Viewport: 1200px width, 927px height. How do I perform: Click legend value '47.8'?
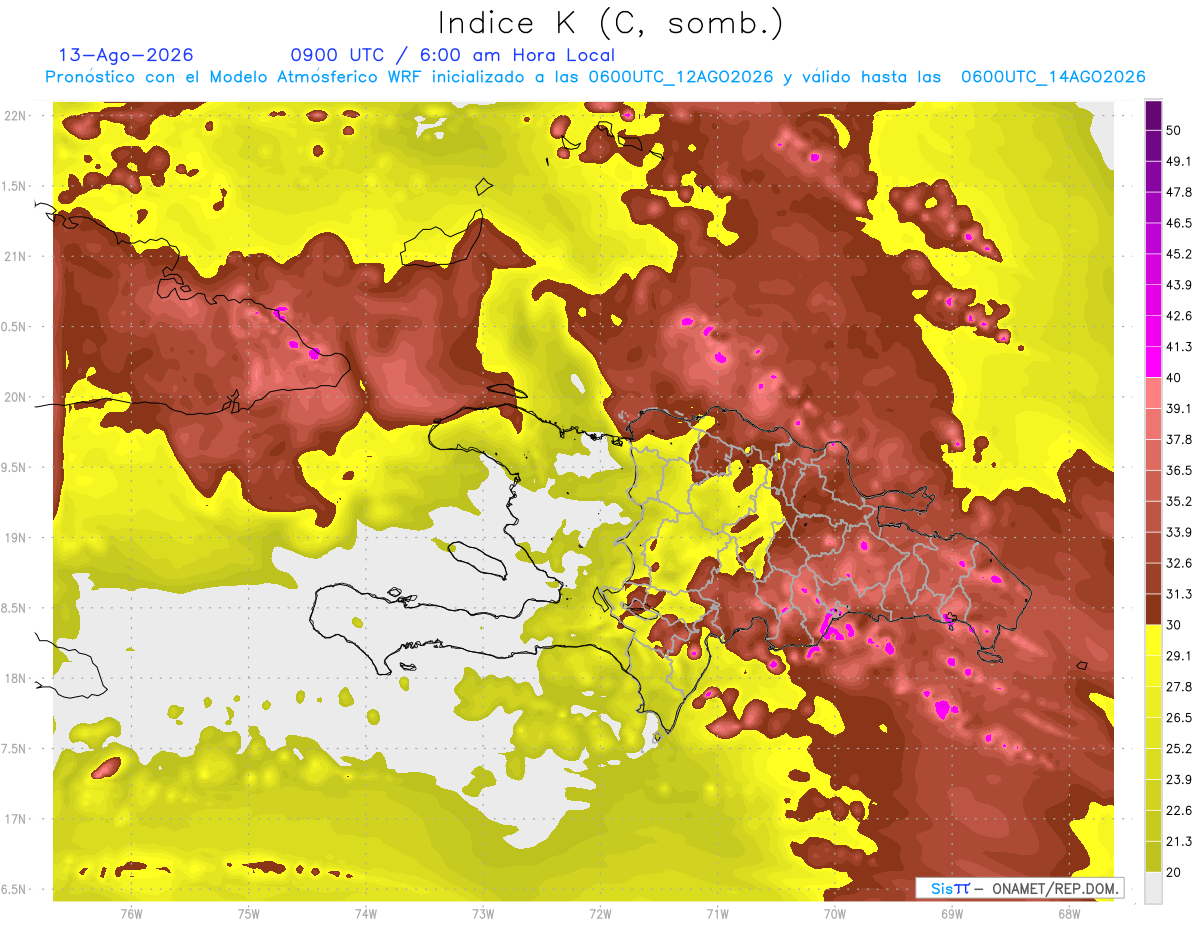(1178, 192)
